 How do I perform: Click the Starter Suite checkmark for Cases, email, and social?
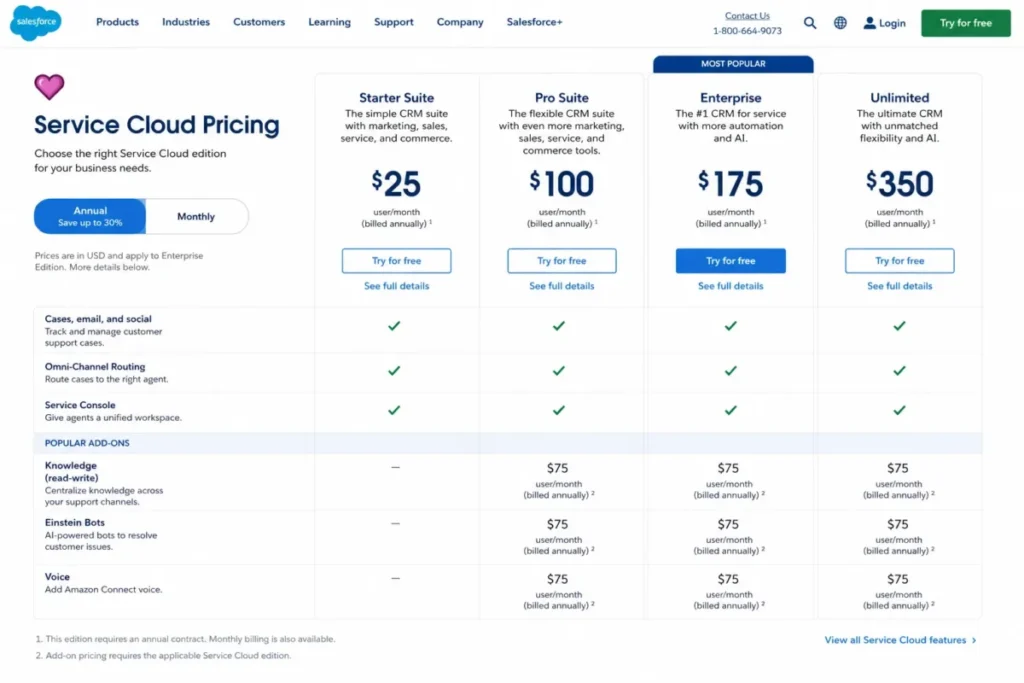[394, 325]
